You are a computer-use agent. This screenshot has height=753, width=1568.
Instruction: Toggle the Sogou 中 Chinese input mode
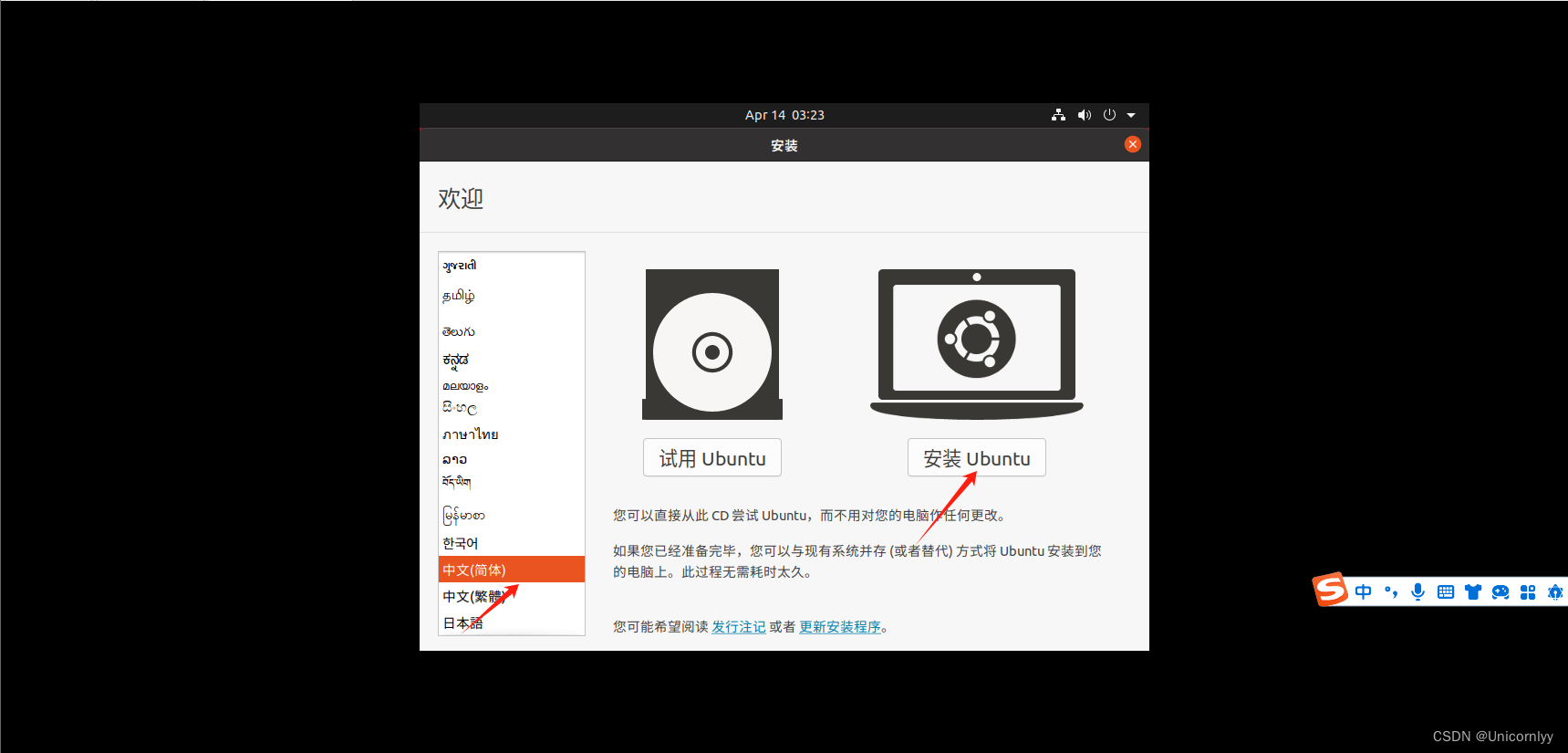pos(1363,591)
